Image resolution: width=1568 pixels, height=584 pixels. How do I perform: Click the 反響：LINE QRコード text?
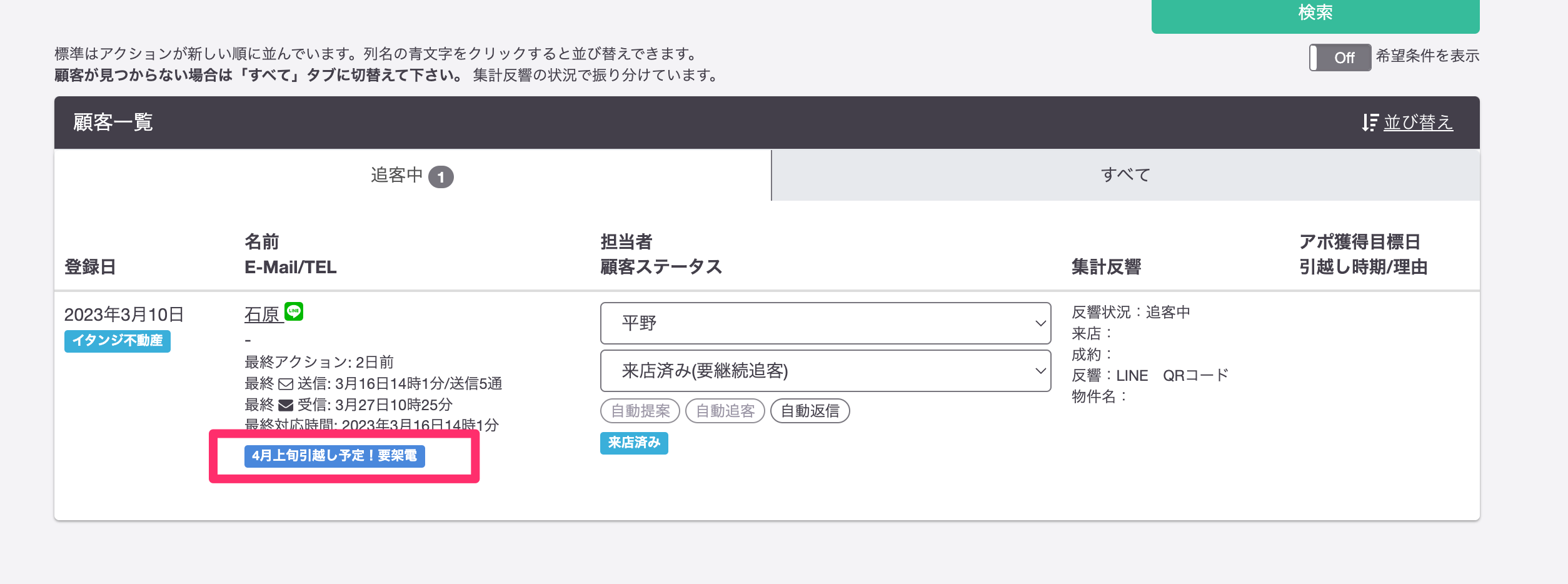tap(1150, 375)
